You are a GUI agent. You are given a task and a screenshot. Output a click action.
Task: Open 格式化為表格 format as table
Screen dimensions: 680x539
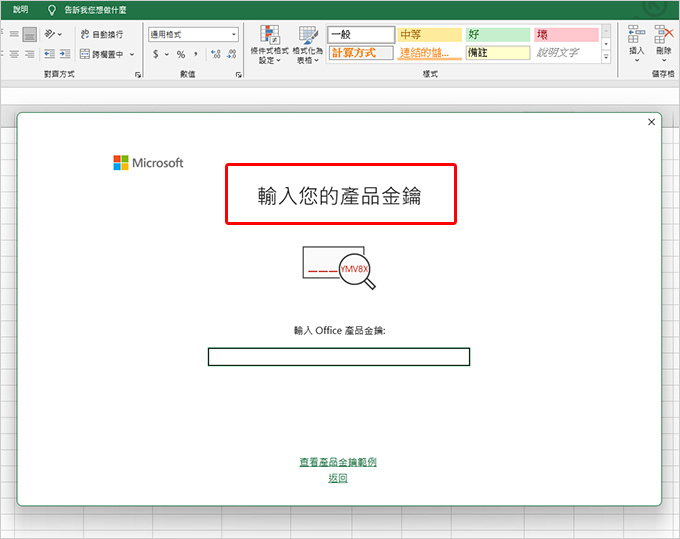(307, 45)
